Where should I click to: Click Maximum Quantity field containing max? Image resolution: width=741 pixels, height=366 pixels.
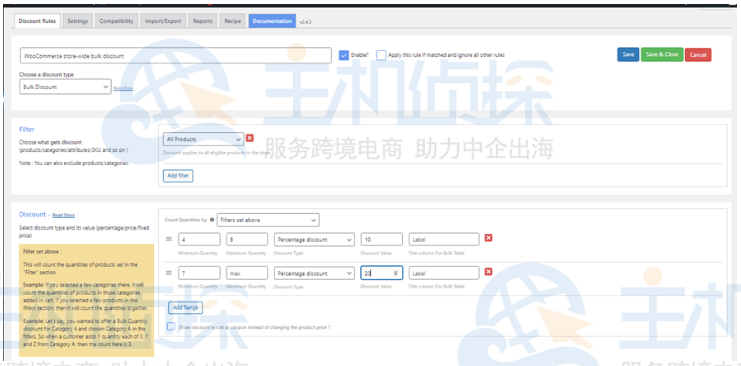click(x=247, y=273)
